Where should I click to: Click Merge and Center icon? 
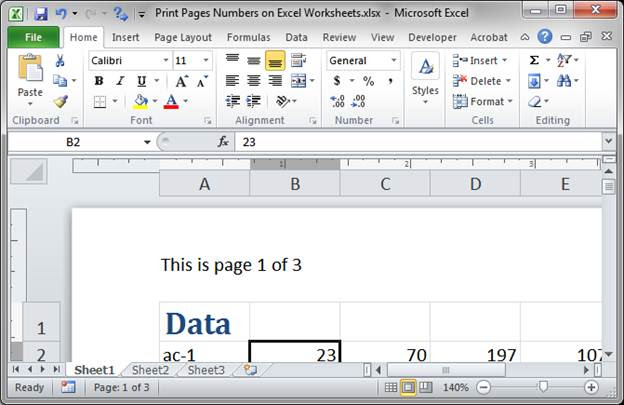299,81
